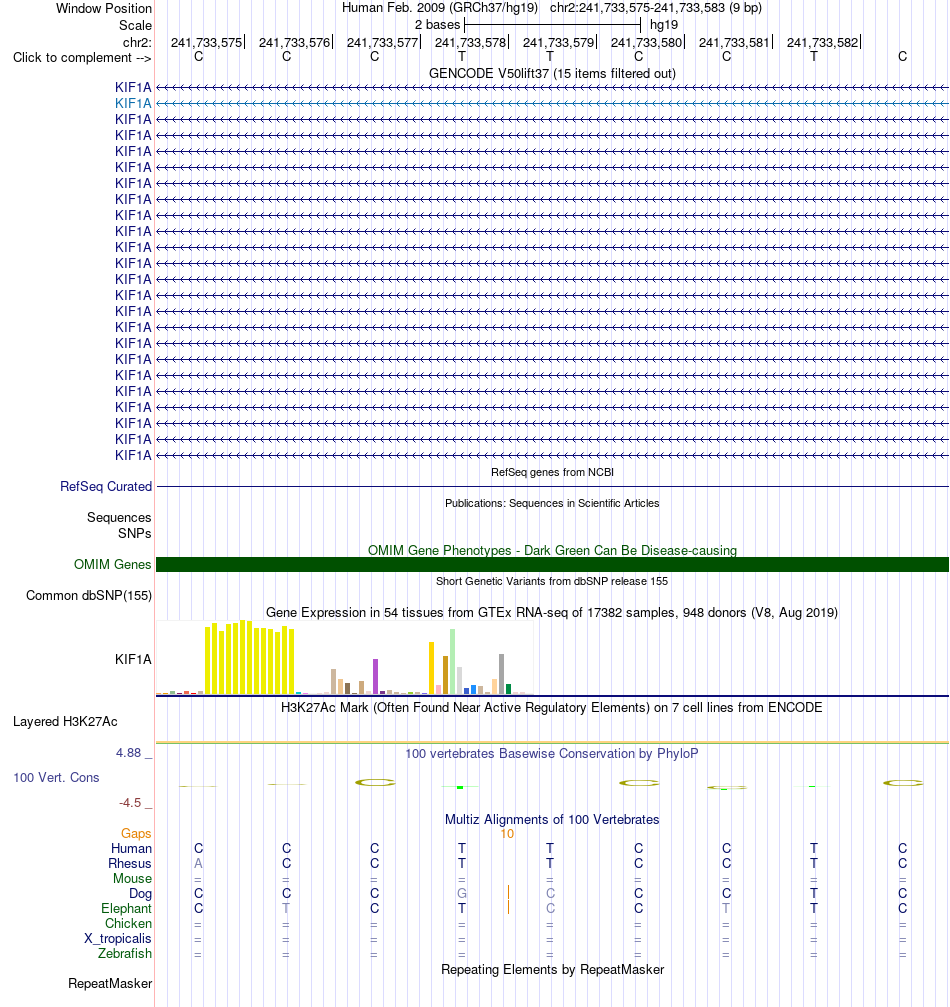Click the '2 bases' scale bar
The image size is (950, 1007).
(552, 25)
